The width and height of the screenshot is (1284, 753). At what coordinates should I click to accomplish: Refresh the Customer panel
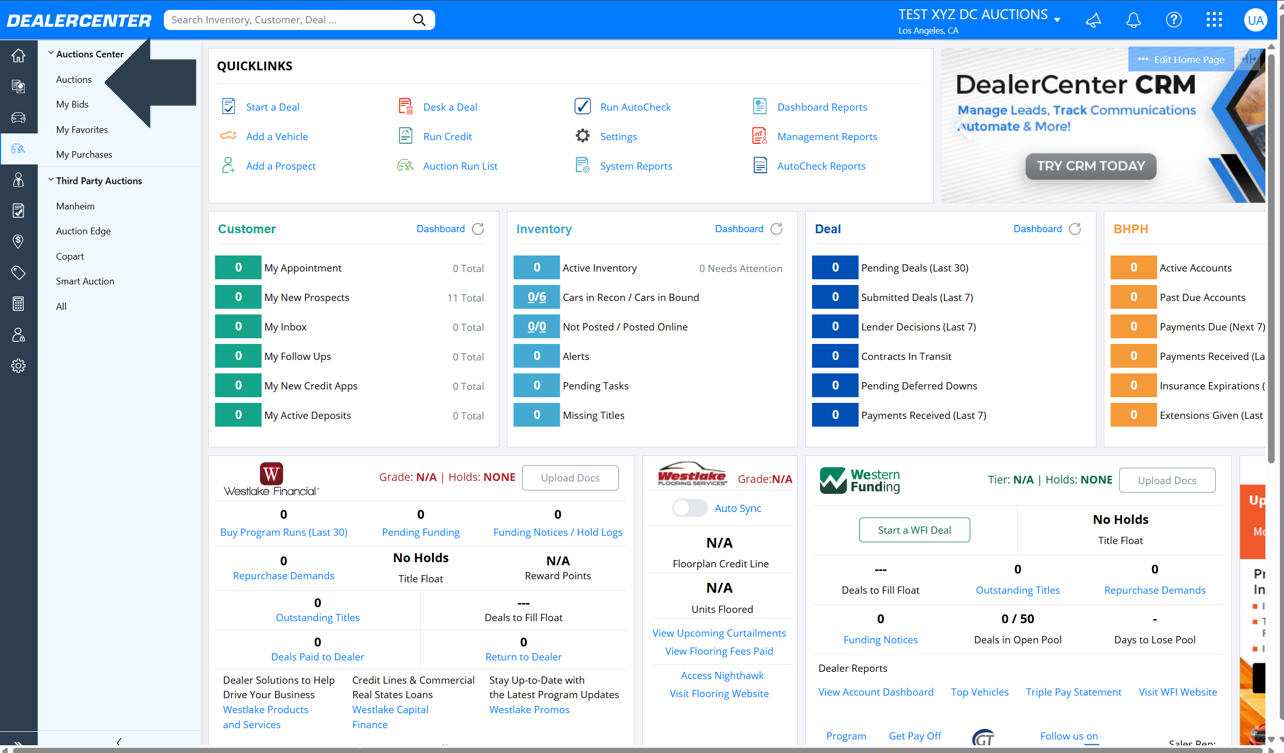[x=478, y=229]
